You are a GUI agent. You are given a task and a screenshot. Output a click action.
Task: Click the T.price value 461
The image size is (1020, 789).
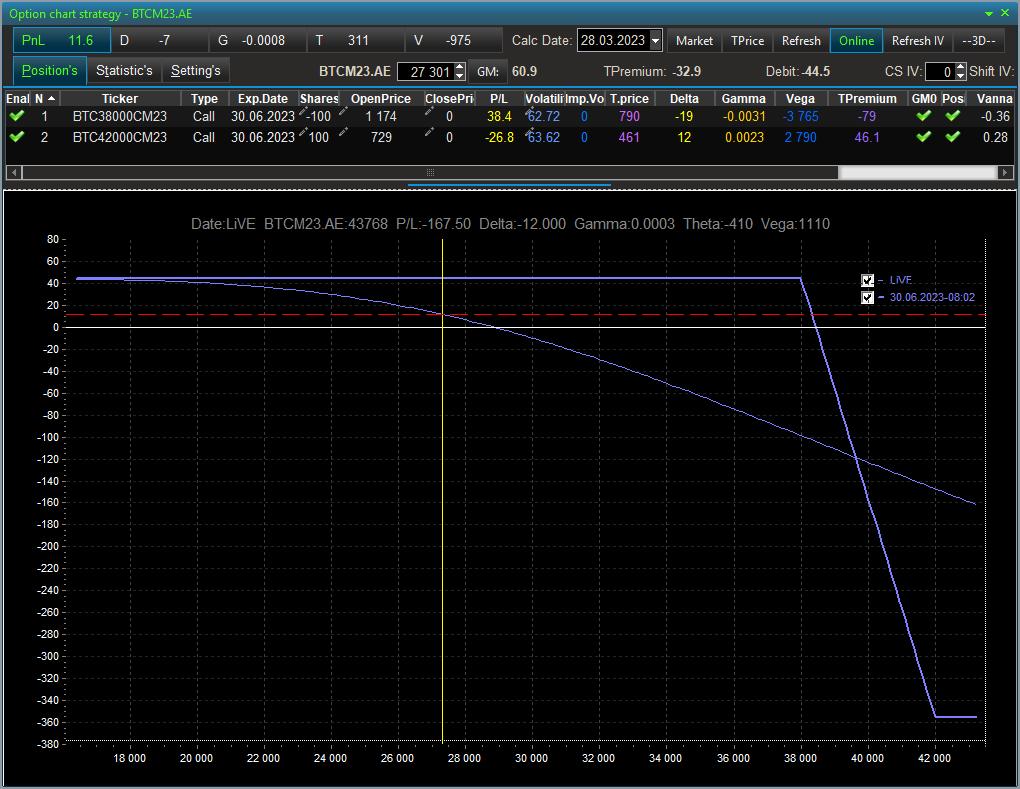[629, 137]
